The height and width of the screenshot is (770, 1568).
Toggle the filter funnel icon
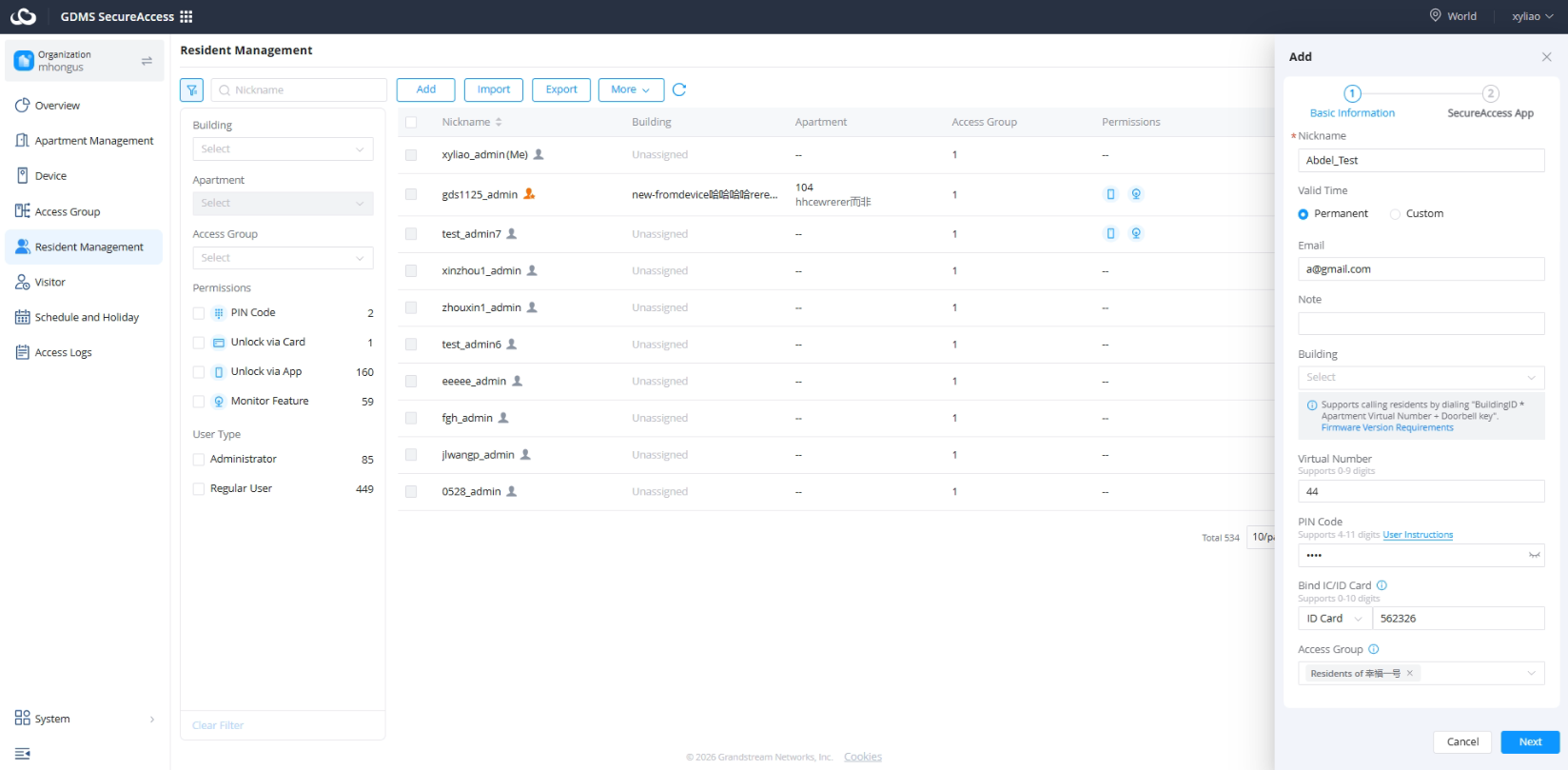[191, 89]
